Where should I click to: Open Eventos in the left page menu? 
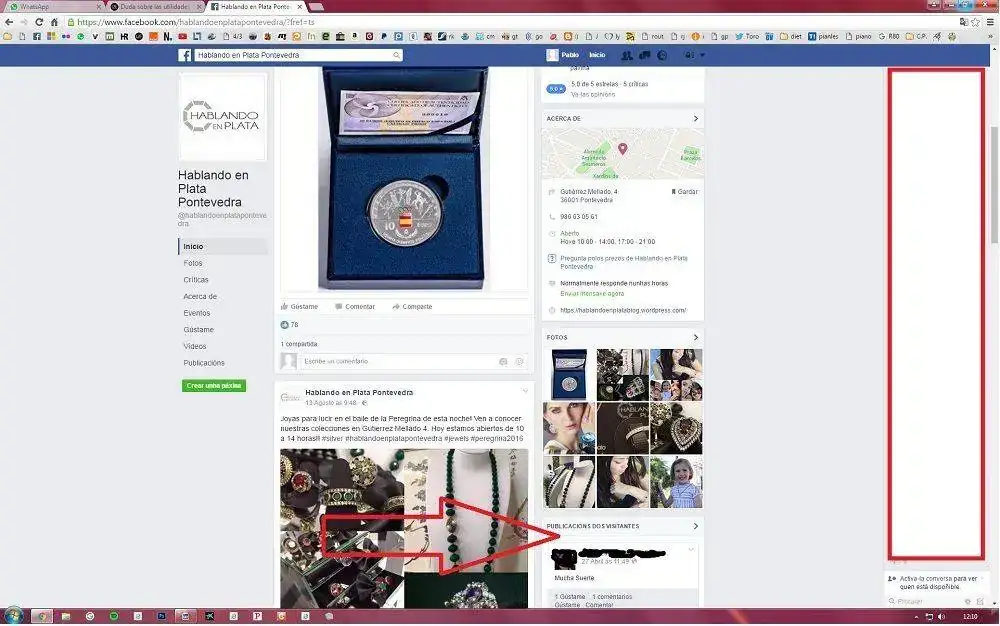coord(197,313)
